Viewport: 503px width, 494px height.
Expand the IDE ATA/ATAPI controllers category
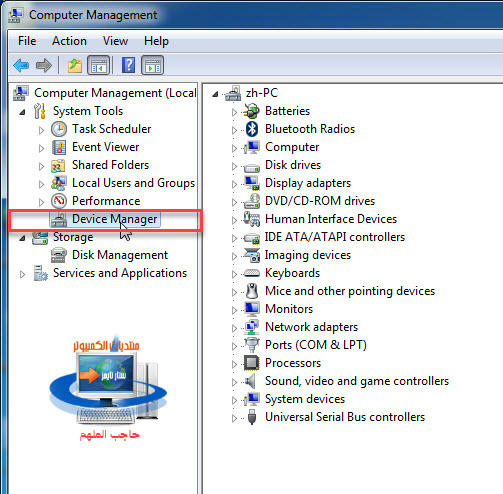click(234, 238)
